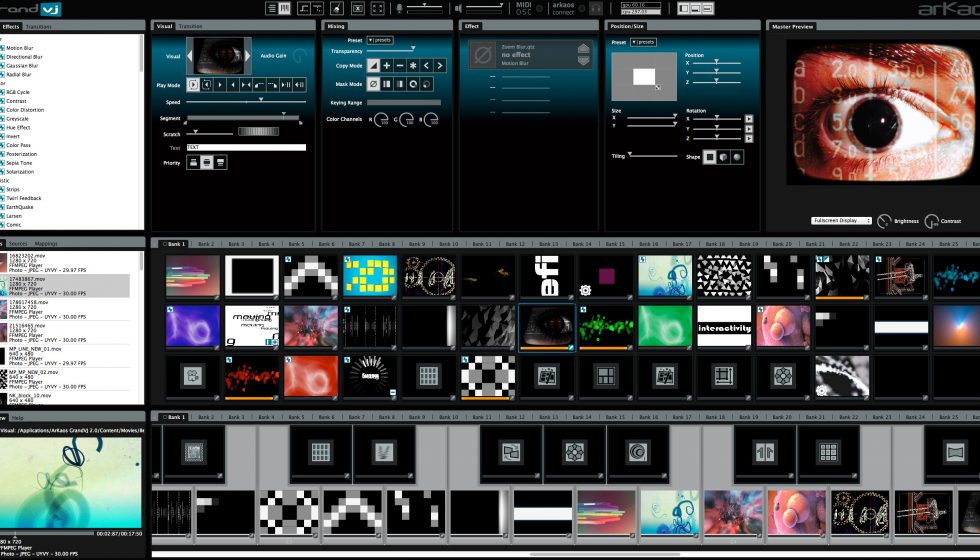Click the Tiling slider
The width and height of the screenshot is (980, 560).
pos(652,155)
